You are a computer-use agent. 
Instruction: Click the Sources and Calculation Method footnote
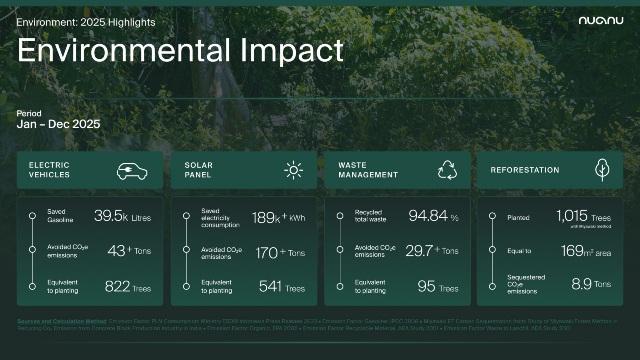[x=317, y=324]
